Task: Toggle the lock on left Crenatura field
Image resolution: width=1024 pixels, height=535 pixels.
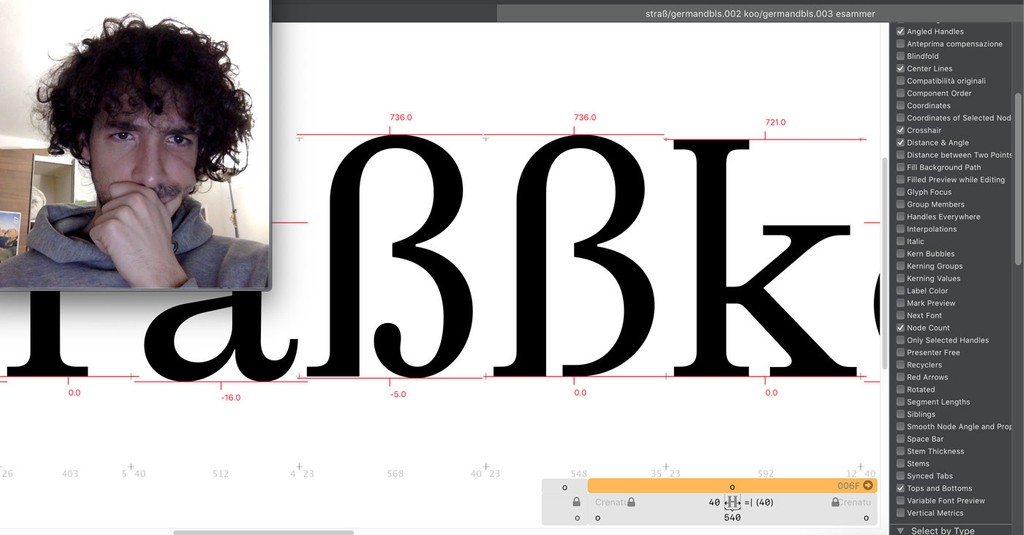Action: (x=631, y=502)
